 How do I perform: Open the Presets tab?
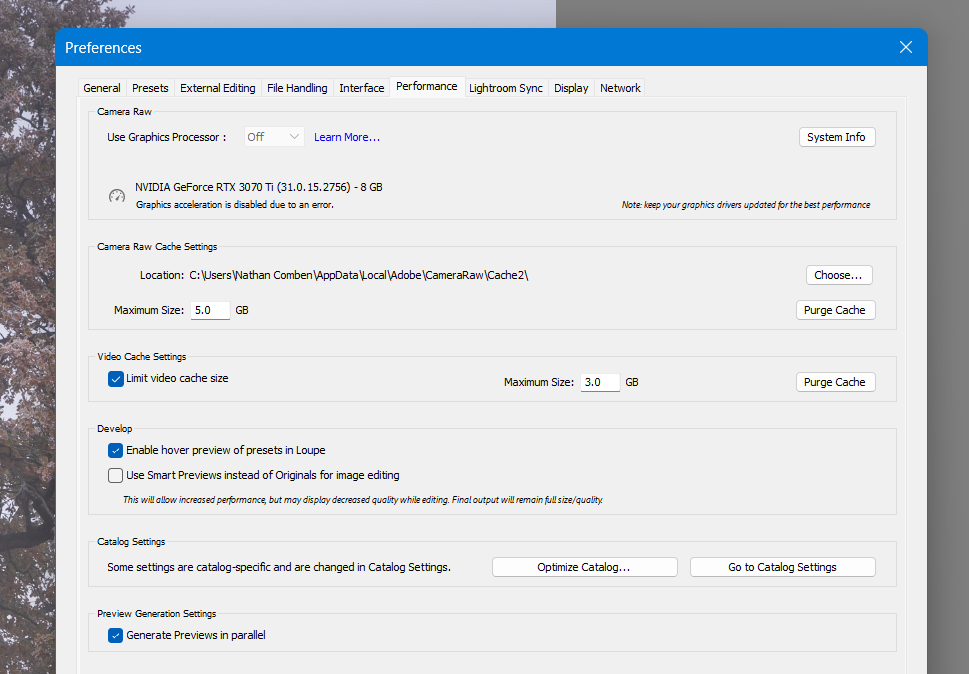[x=150, y=87]
